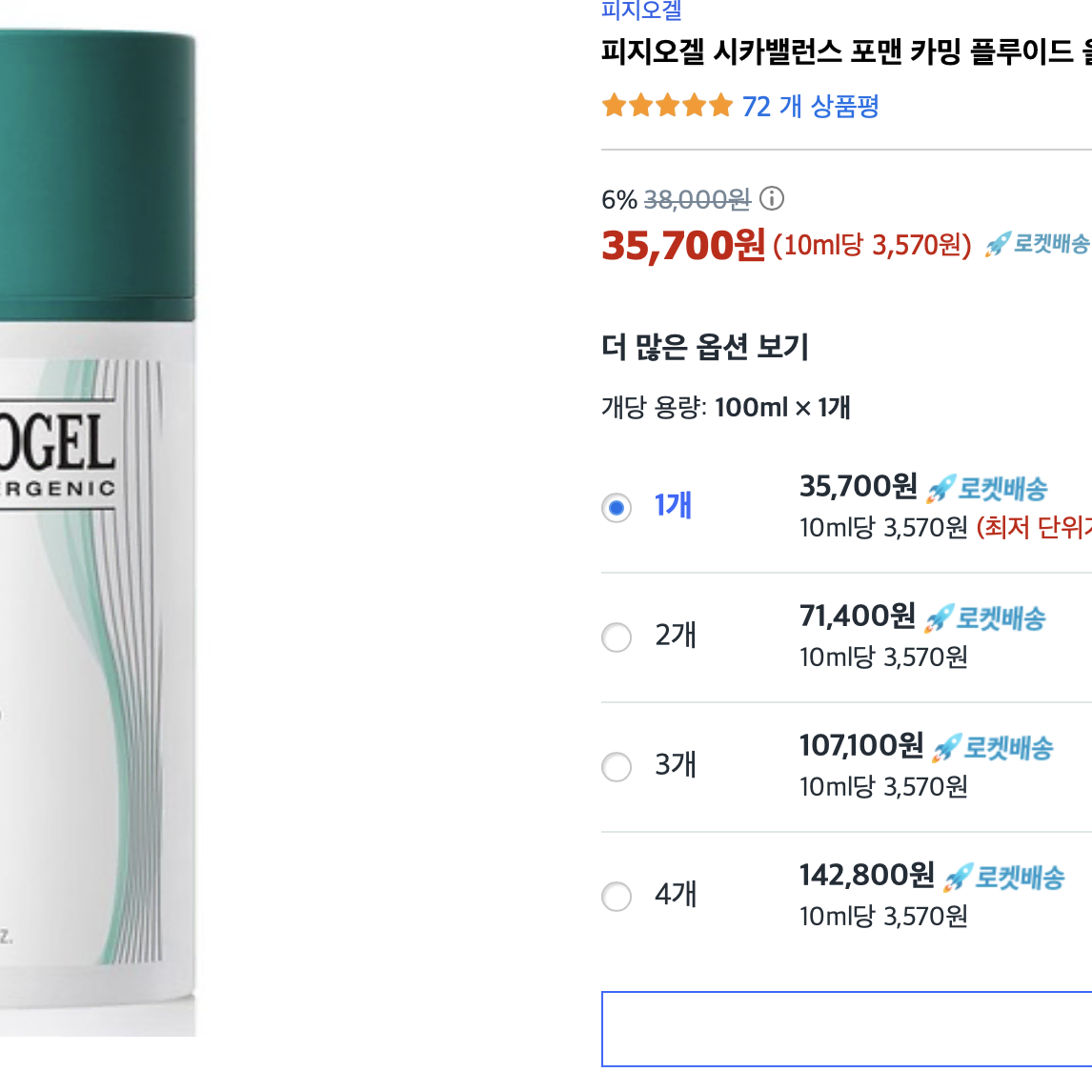Select the 3개 quantity radio button

(617, 767)
